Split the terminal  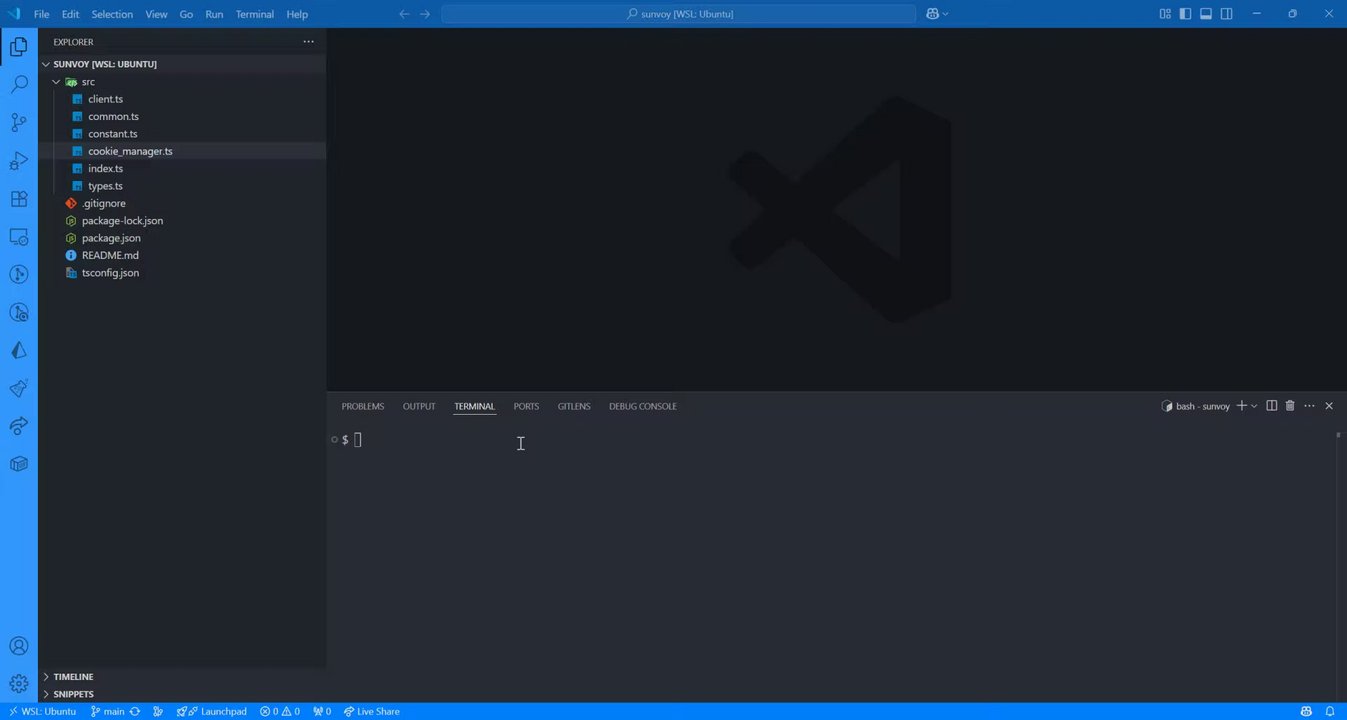pyautogui.click(x=1271, y=406)
